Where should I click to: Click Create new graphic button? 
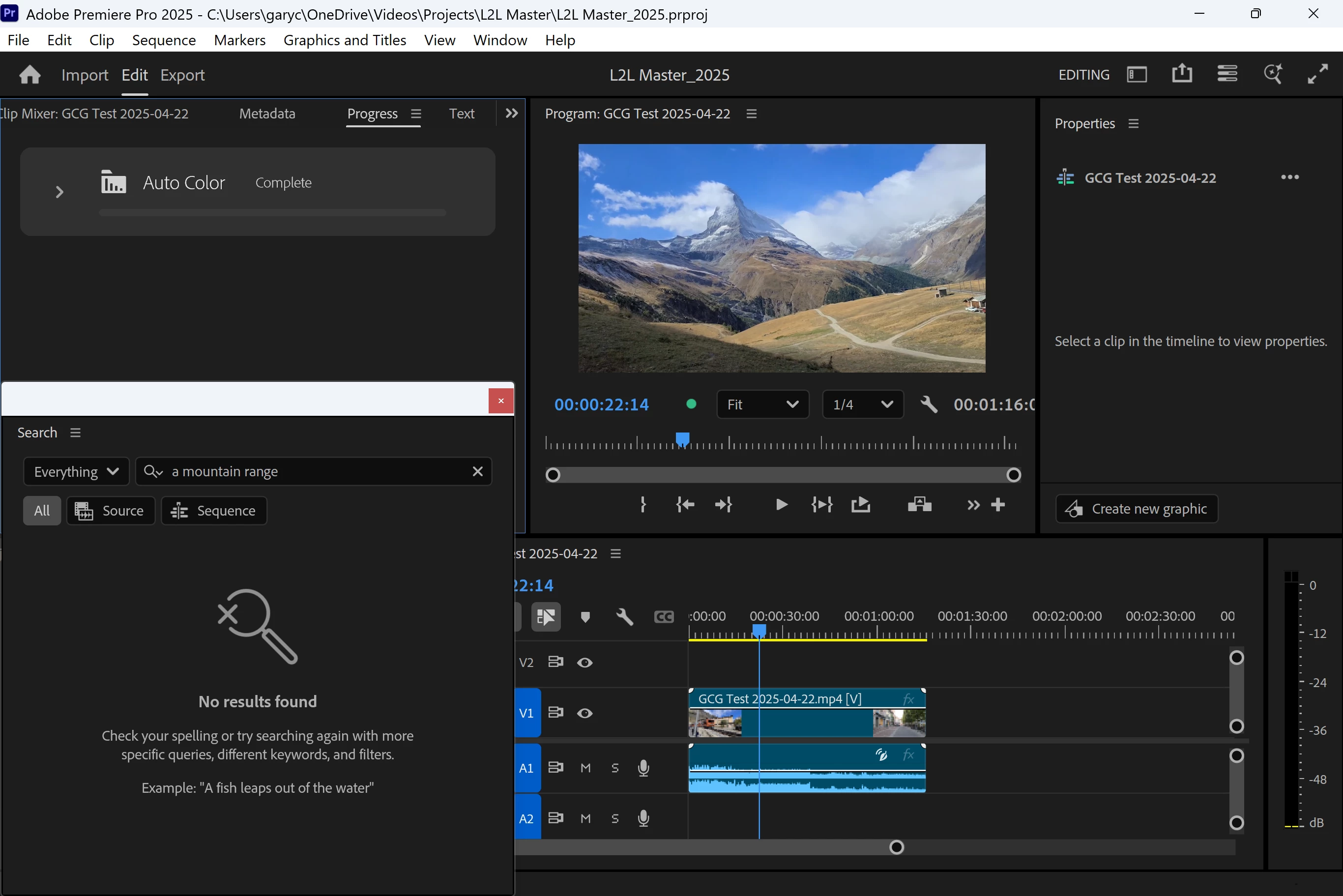[x=1136, y=509]
